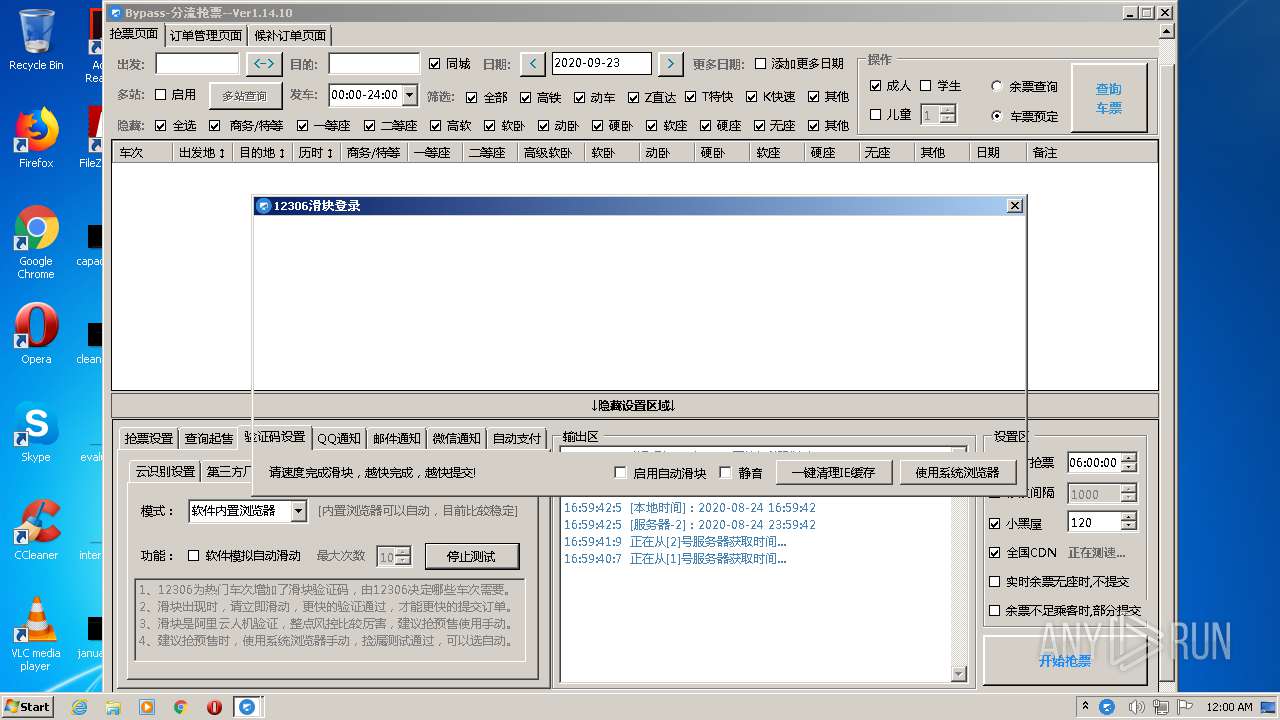
Task: Open Internet Explorer from the taskbar
Action: tap(79, 707)
